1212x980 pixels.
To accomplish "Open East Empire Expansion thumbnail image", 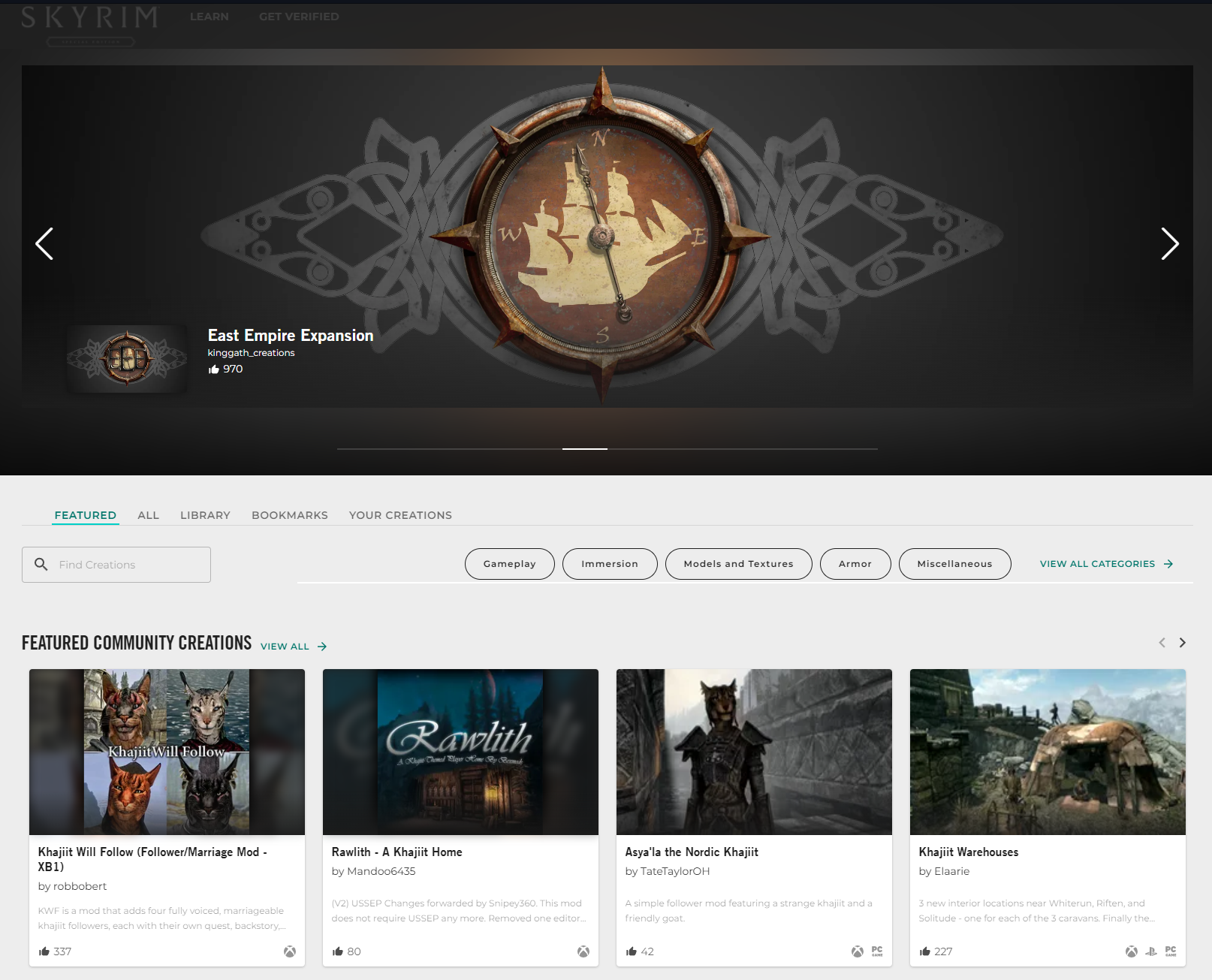I will 127,358.
